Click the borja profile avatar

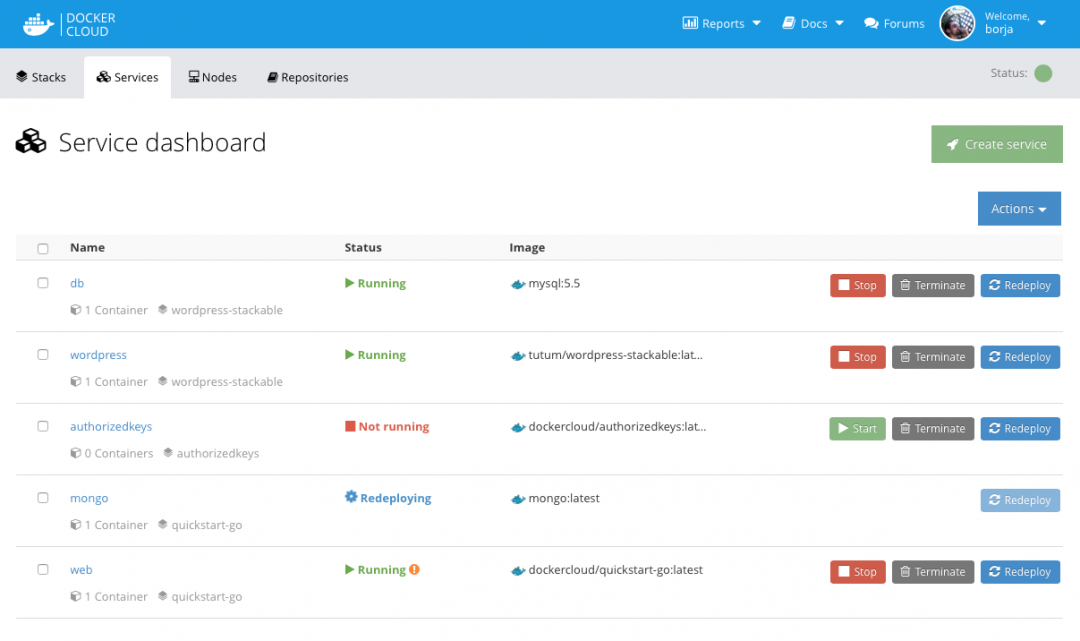tap(957, 23)
